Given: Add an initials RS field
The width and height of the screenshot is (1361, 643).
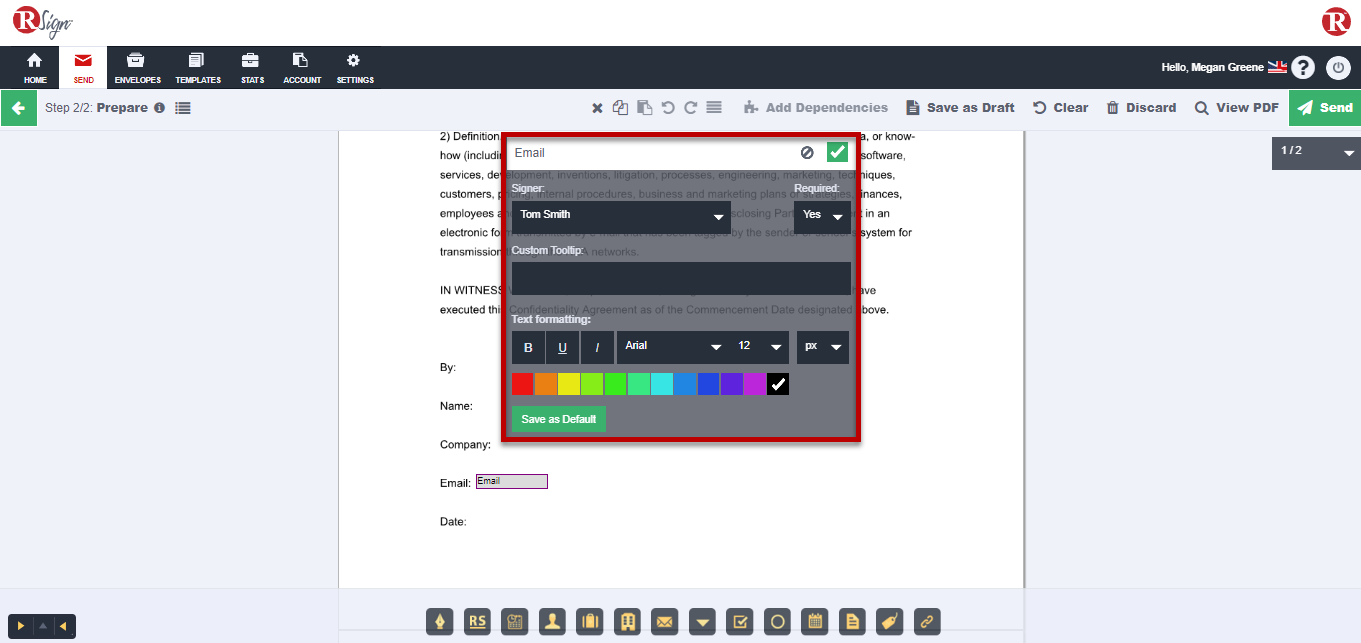Looking at the screenshot, I should pyautogui.click(x=477, y=621).
